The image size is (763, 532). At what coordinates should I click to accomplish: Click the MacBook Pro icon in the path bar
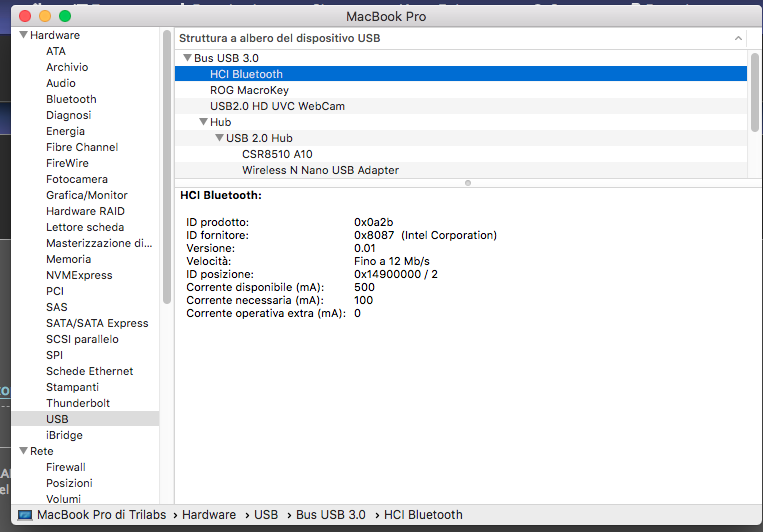point(25,515)
